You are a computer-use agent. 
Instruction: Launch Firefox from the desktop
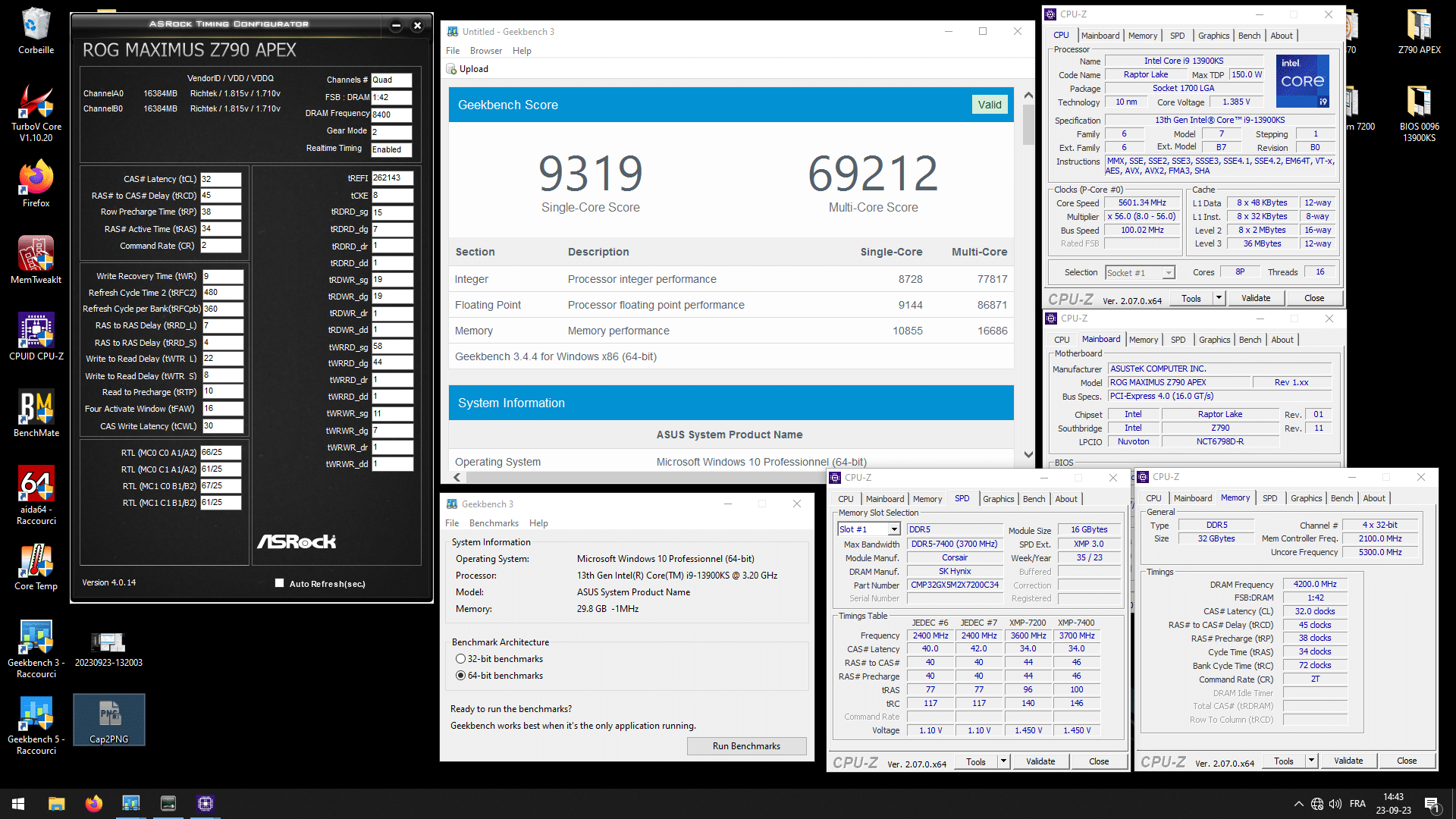[36, 184]
